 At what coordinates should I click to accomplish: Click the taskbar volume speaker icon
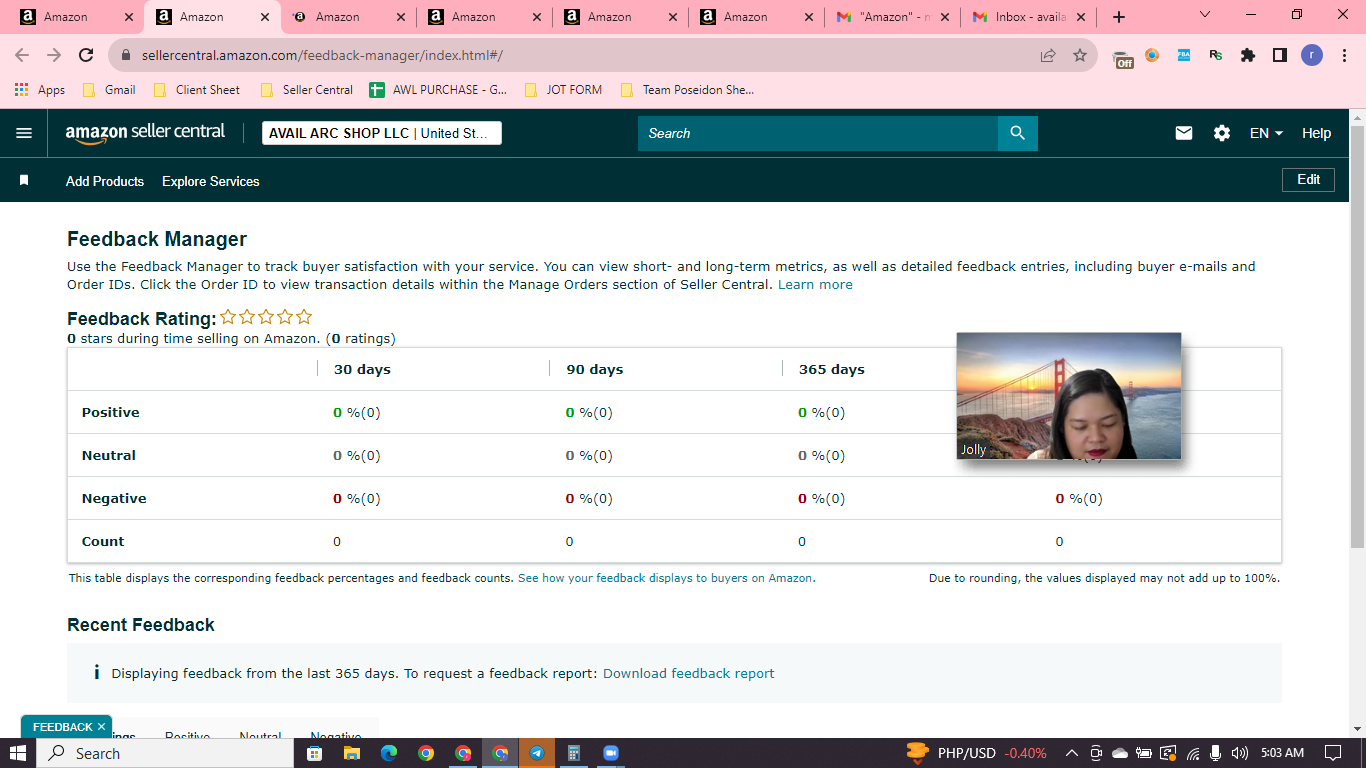[x=1240, y=753]
